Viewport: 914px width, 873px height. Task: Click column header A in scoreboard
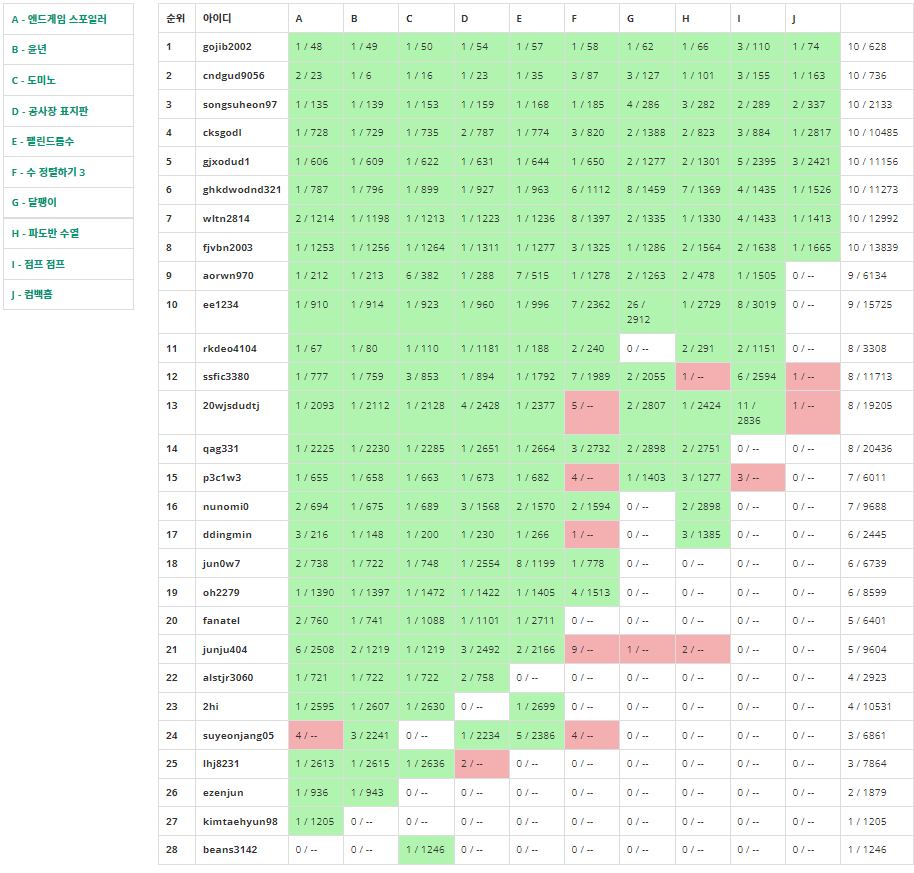point(298,19)
